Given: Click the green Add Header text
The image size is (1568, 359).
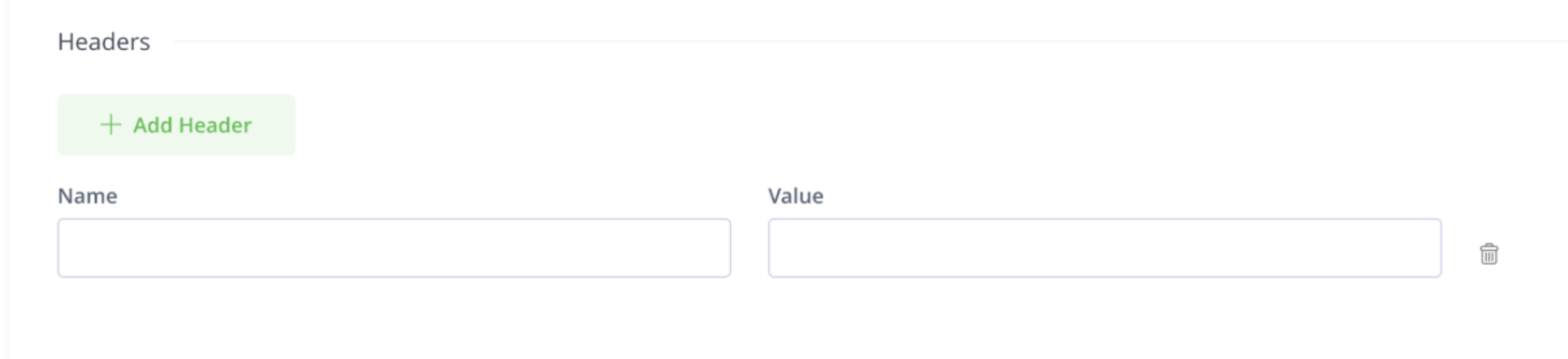Looking at the screenshot, I should [192, 126].
